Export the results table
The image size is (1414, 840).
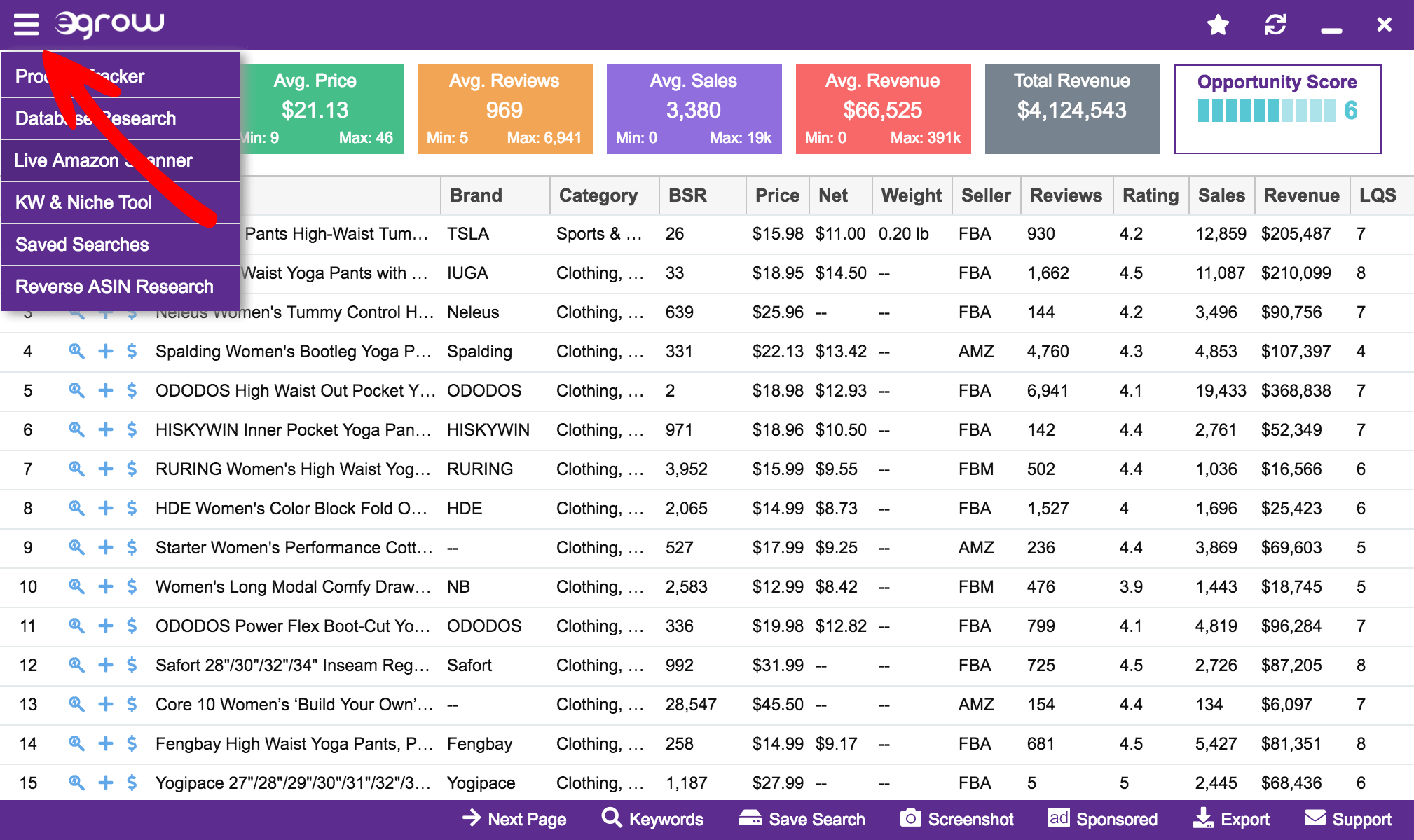tap(1231, 819)
